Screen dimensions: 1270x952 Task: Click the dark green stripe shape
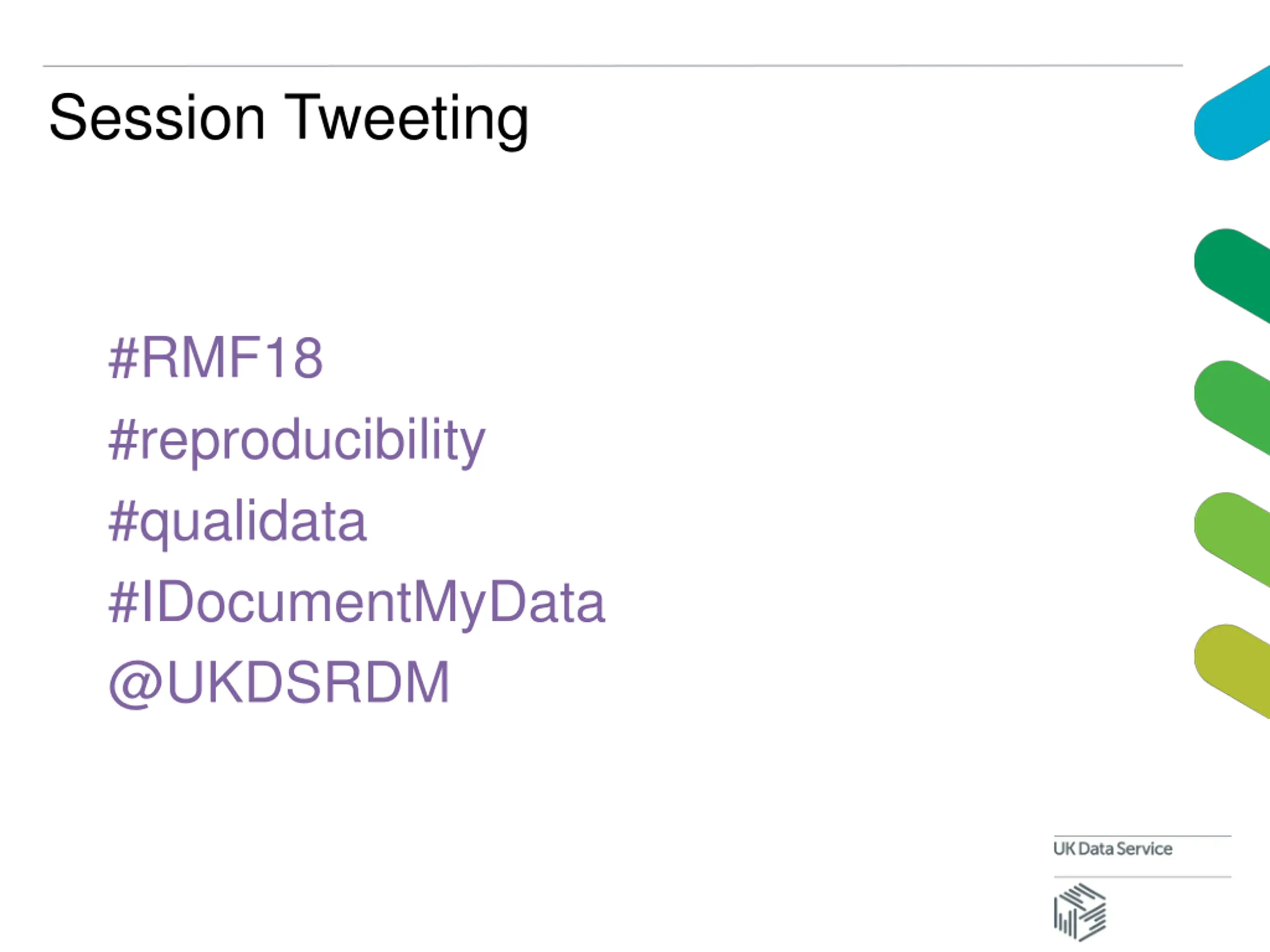click(1233, 276)
